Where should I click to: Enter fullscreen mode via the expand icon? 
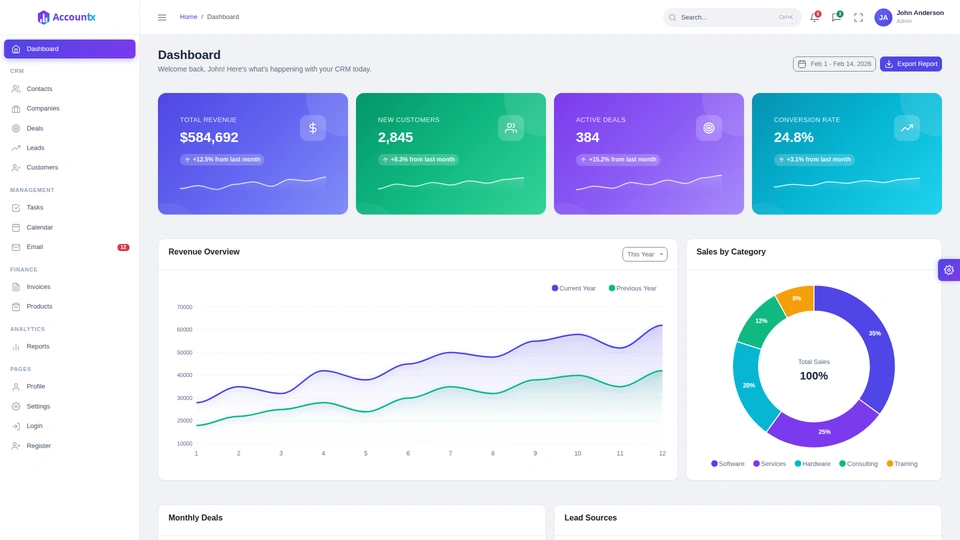(x=858, y=18)
